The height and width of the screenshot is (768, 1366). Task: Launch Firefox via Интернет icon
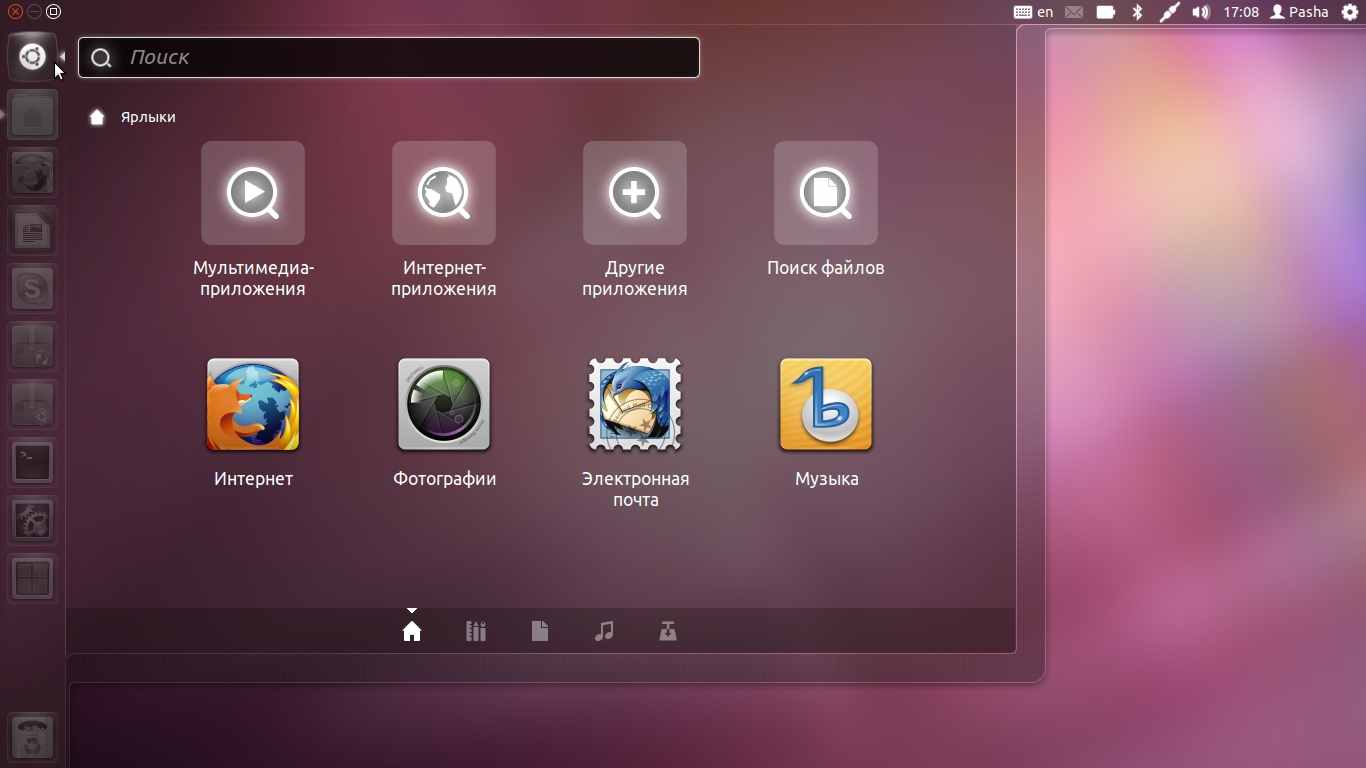click(253, 404)
